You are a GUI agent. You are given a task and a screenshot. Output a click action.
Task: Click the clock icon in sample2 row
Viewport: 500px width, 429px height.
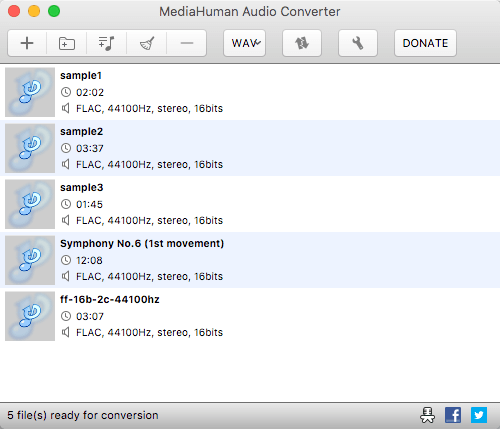coord(66,148)
